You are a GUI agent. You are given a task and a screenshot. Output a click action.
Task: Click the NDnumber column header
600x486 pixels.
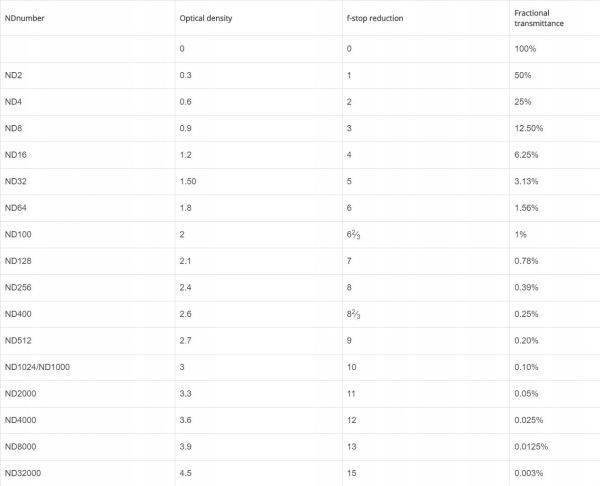click(24, 18)
